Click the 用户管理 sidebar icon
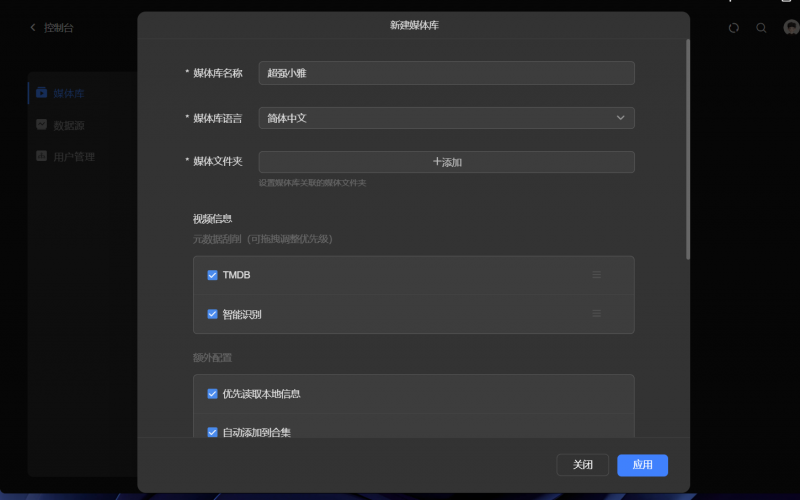The height and width of the screenshot is (500, 800). click(x=41, y=157)
